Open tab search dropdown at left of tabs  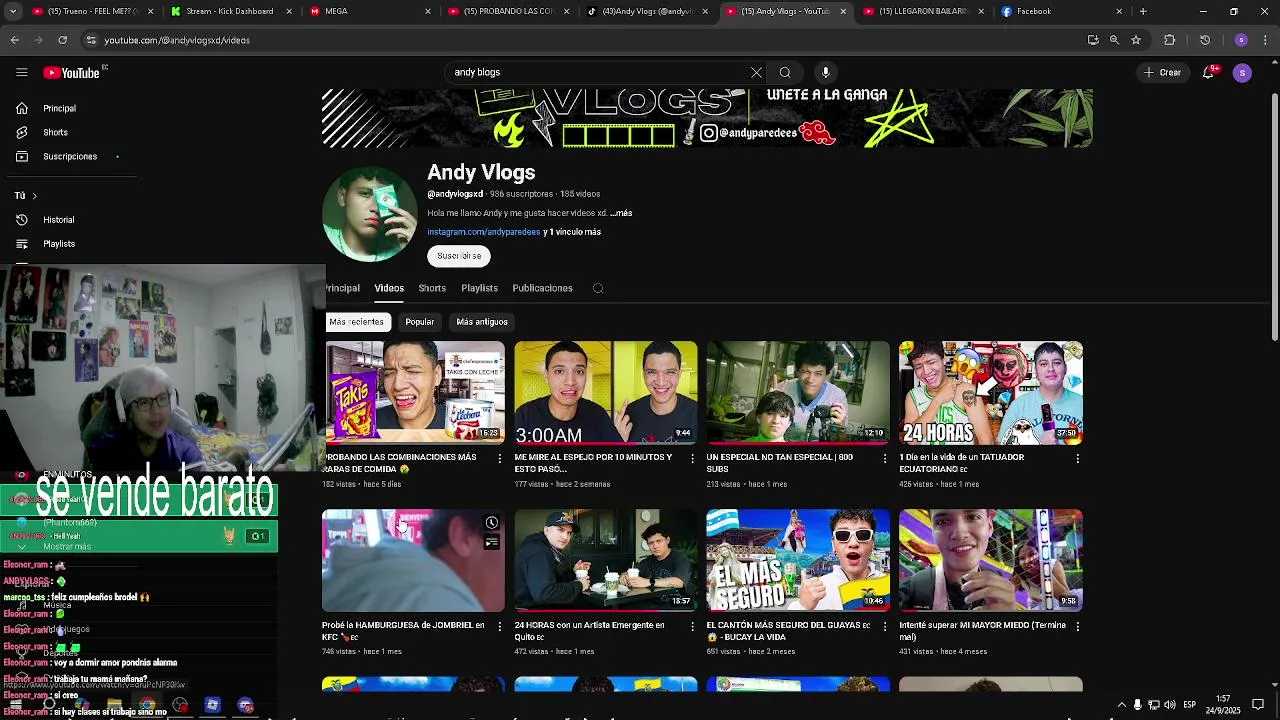click(14, 11)
